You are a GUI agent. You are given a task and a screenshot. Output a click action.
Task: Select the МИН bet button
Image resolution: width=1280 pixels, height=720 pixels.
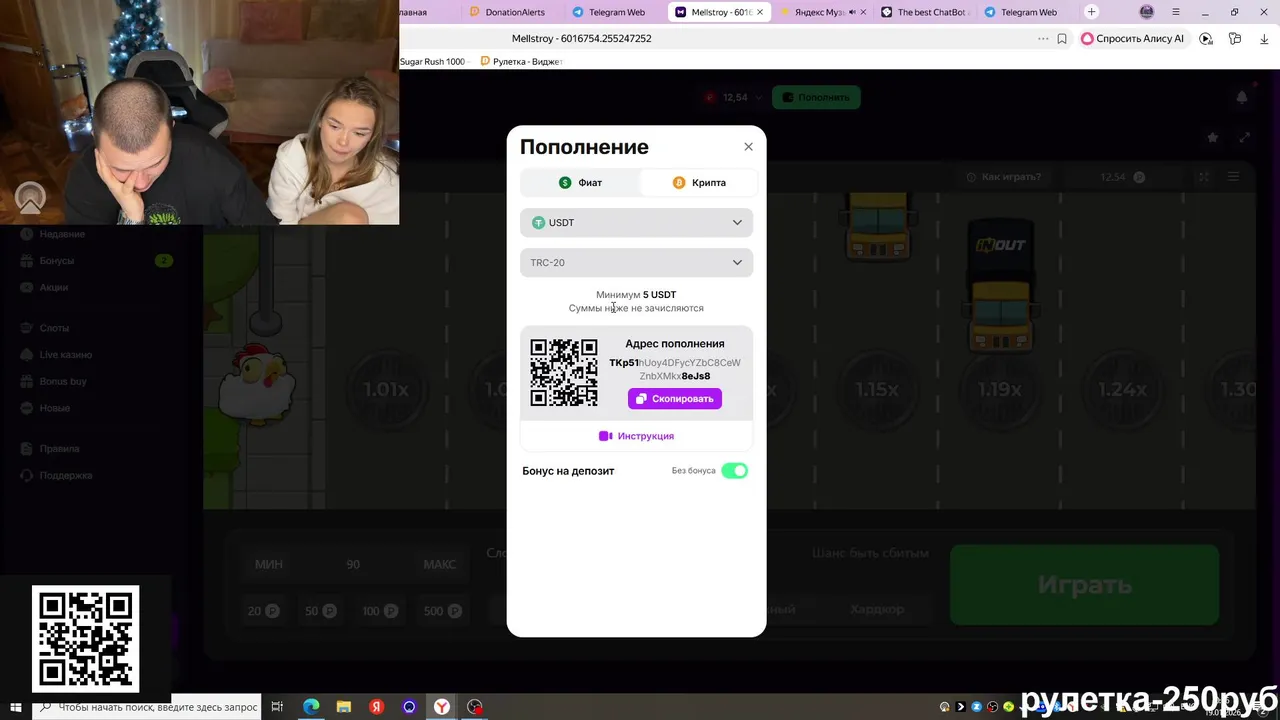pos(268,565)
